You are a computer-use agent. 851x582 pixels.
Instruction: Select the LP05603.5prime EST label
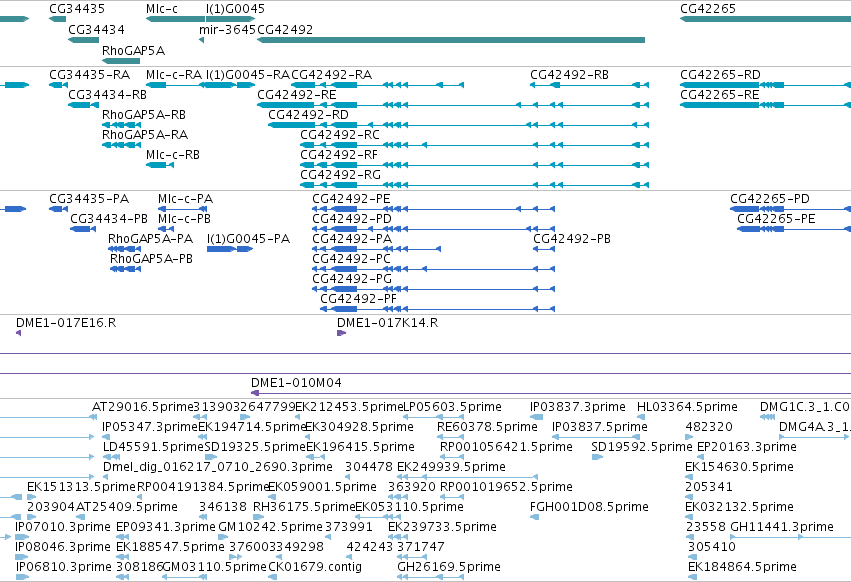tap(453, 407)
